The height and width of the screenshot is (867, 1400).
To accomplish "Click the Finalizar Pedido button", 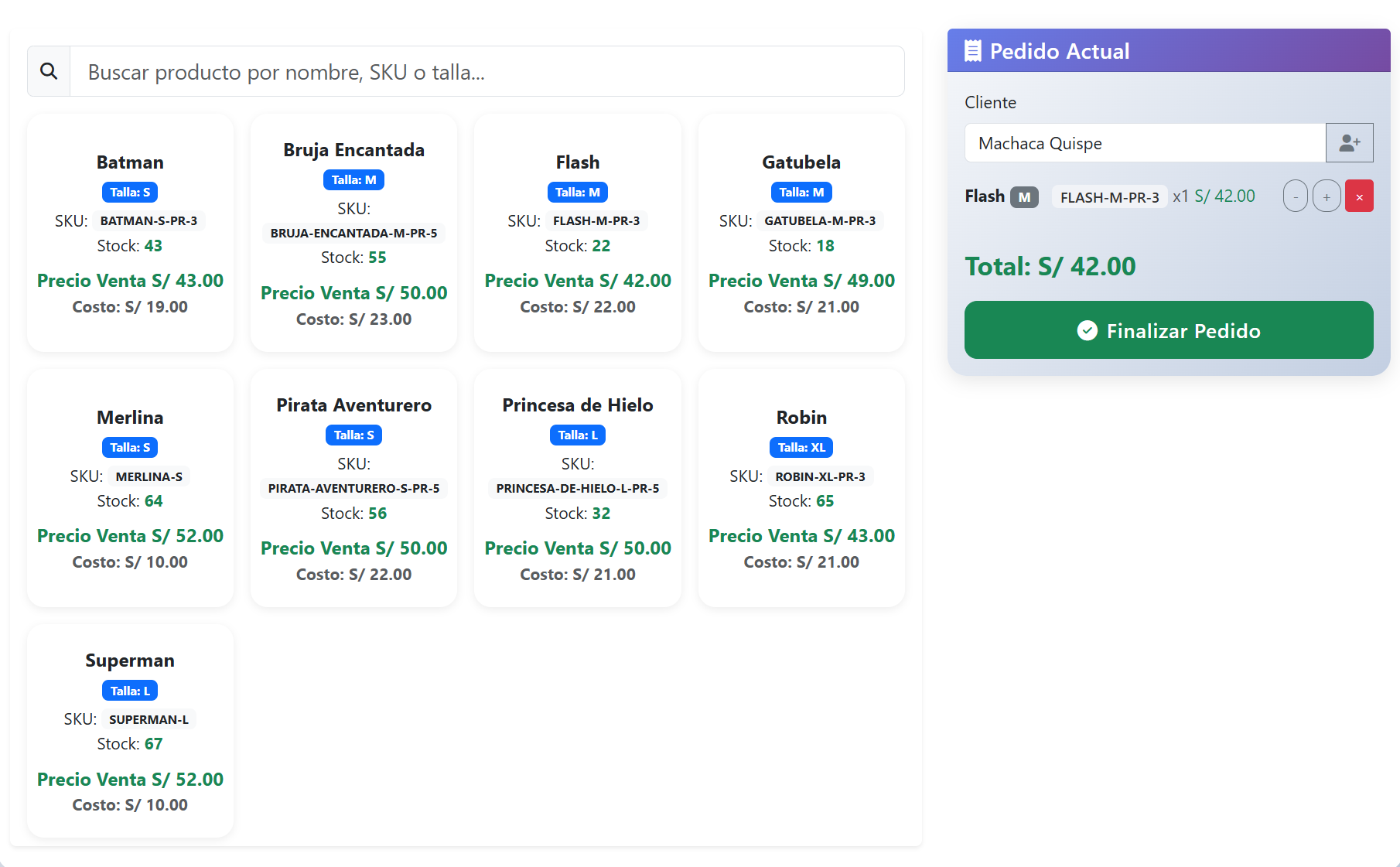I will [x=1168, y=330].
